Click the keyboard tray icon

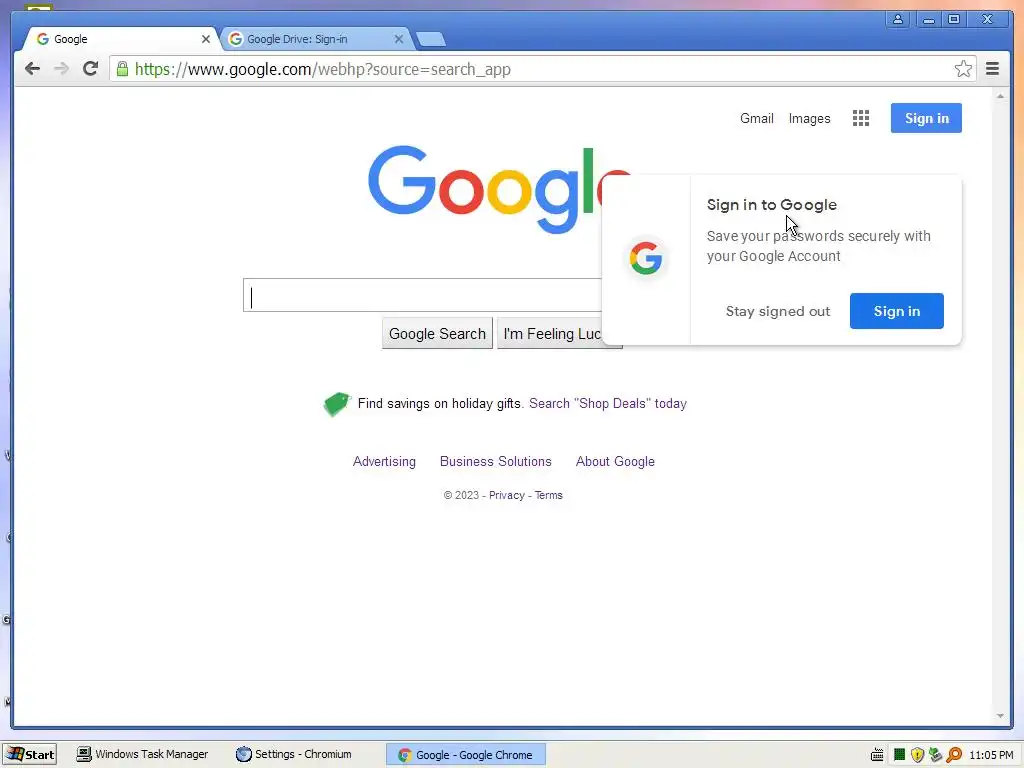pos(877,755)
